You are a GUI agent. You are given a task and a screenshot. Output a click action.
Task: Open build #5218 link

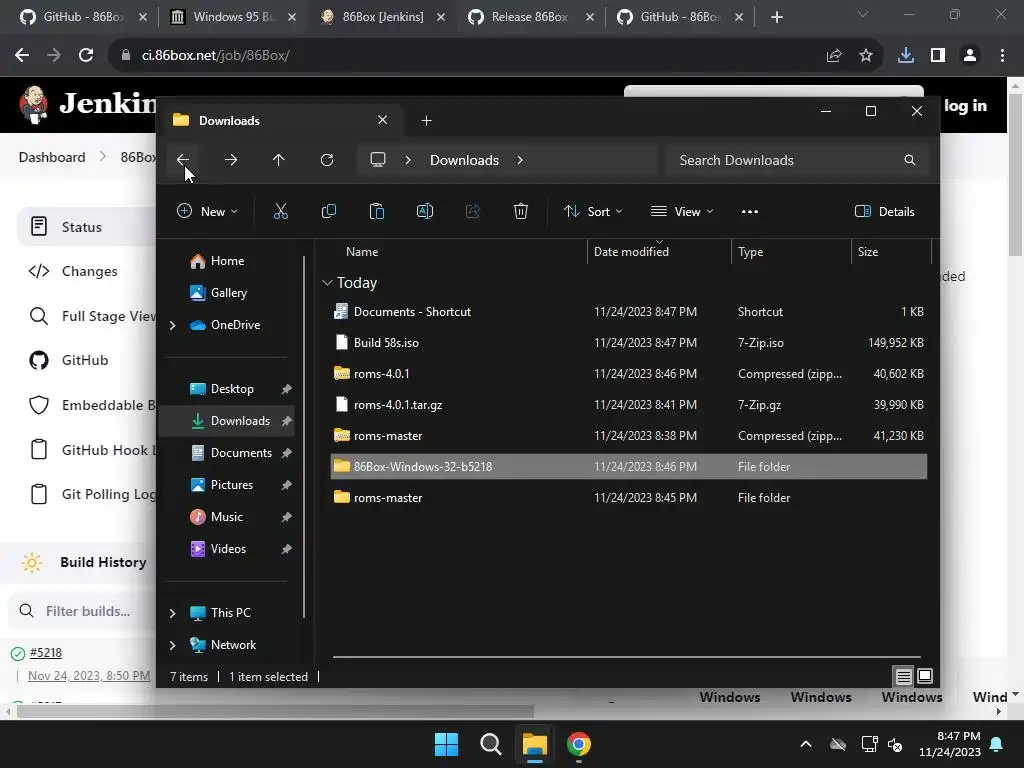coord(46,652)
